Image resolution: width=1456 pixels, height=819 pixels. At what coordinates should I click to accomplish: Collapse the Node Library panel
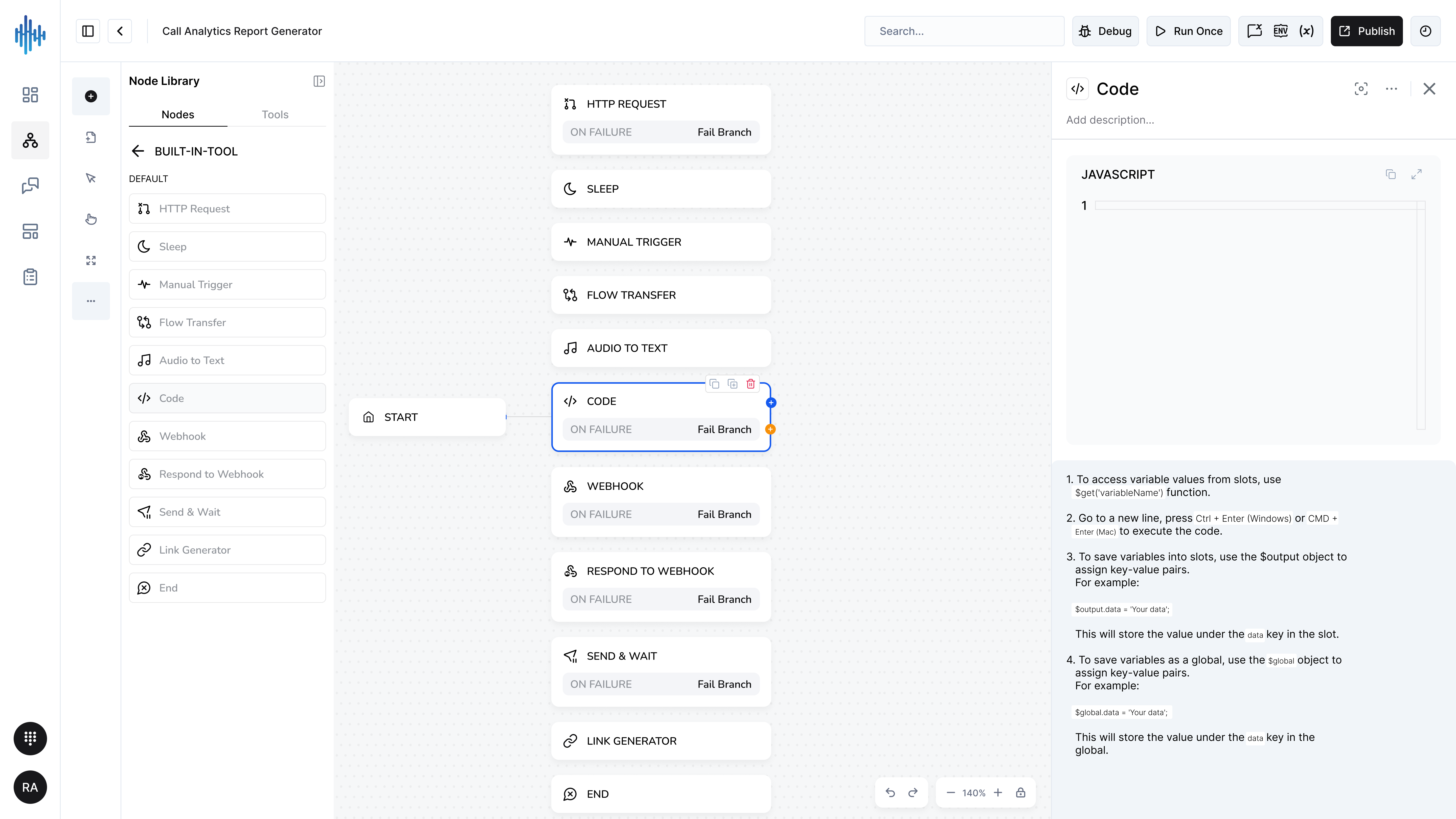(x=319, y=81)
